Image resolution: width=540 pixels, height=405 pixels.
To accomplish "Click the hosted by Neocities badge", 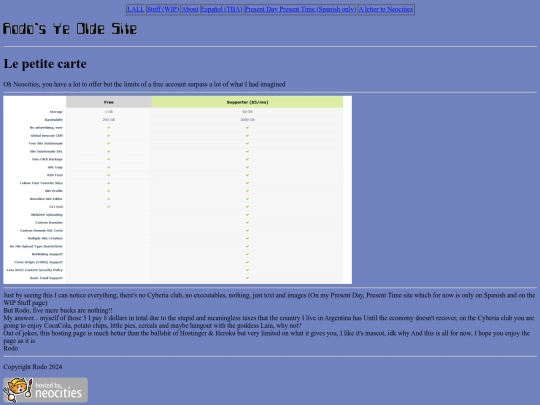I will click(x=45, y=390).
